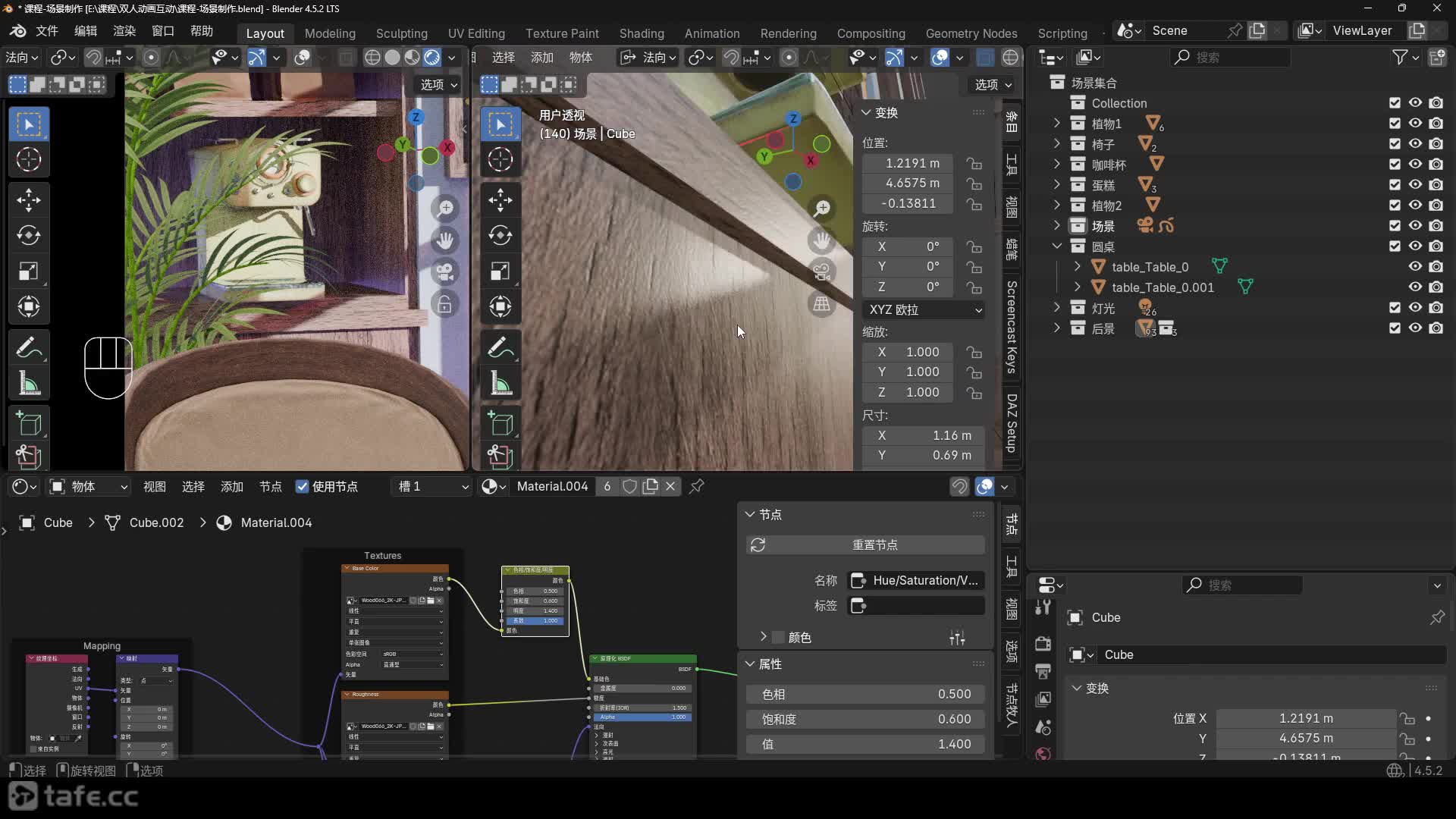Select the Annotate tool in right viewport
1456x819 pixels.
coord(500,348)
